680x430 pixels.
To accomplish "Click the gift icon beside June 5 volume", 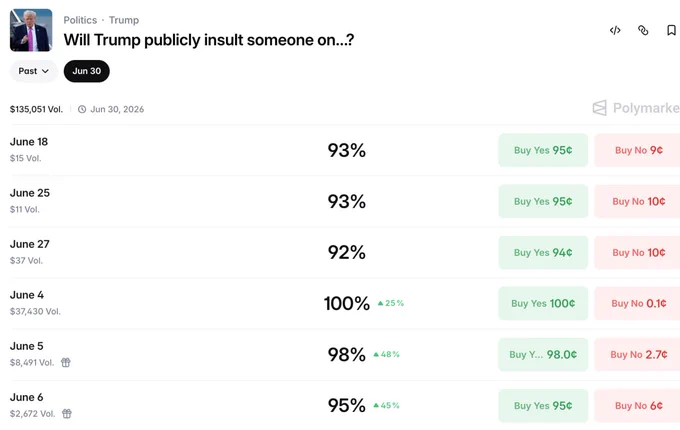I will click(65, 362).
